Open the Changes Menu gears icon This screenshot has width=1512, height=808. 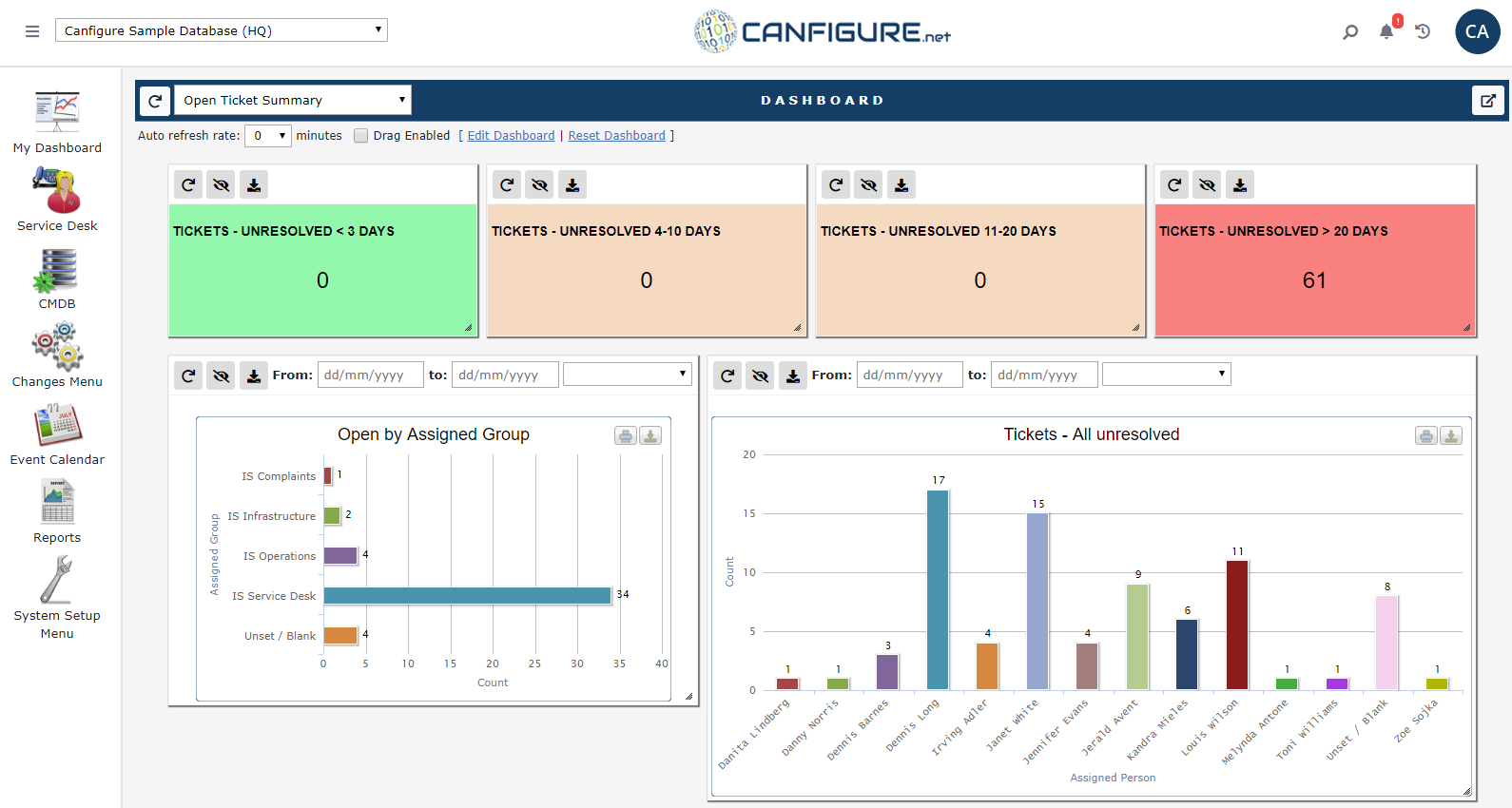[57, 347]
